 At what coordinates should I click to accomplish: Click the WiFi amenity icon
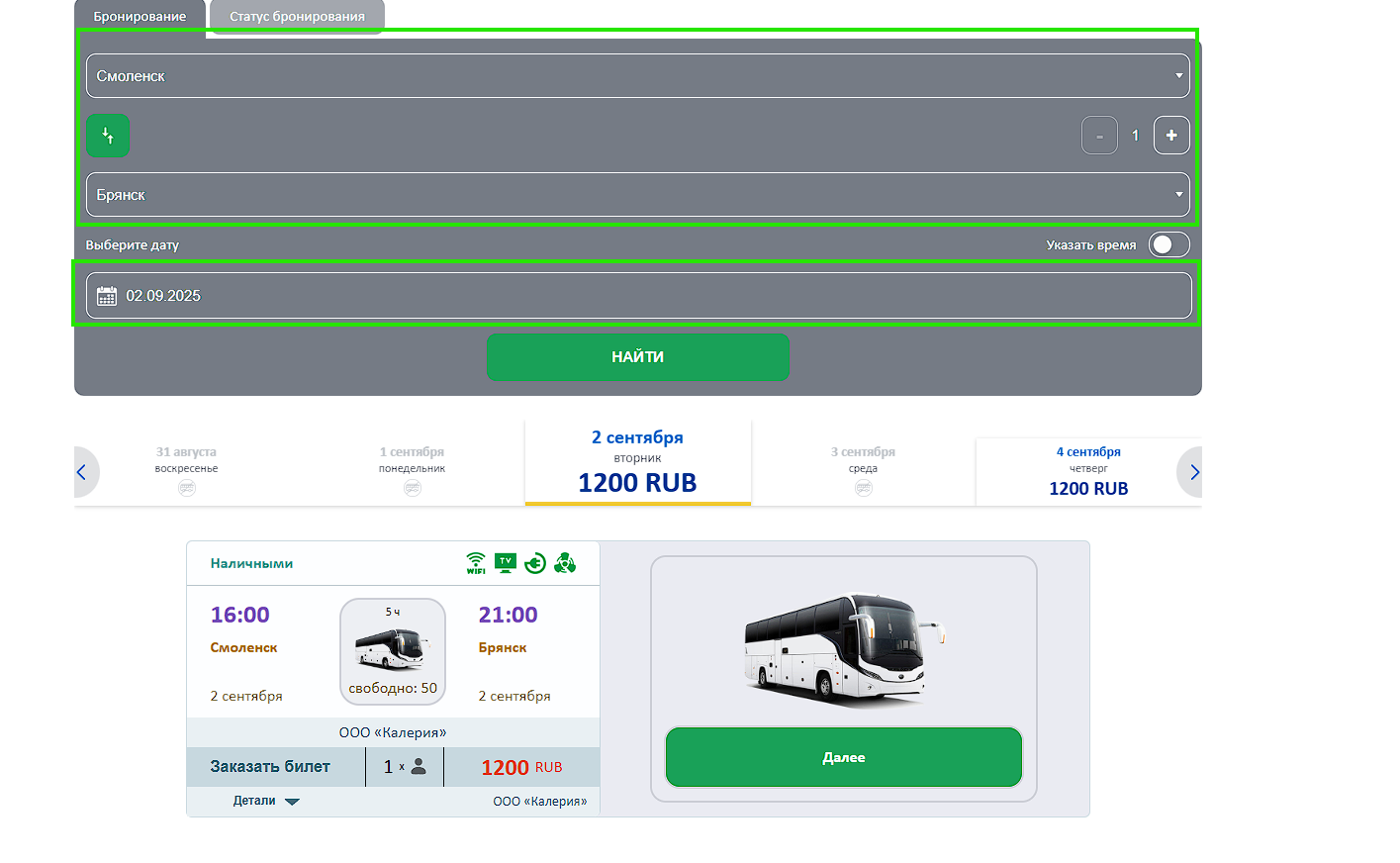pos(476,563)
